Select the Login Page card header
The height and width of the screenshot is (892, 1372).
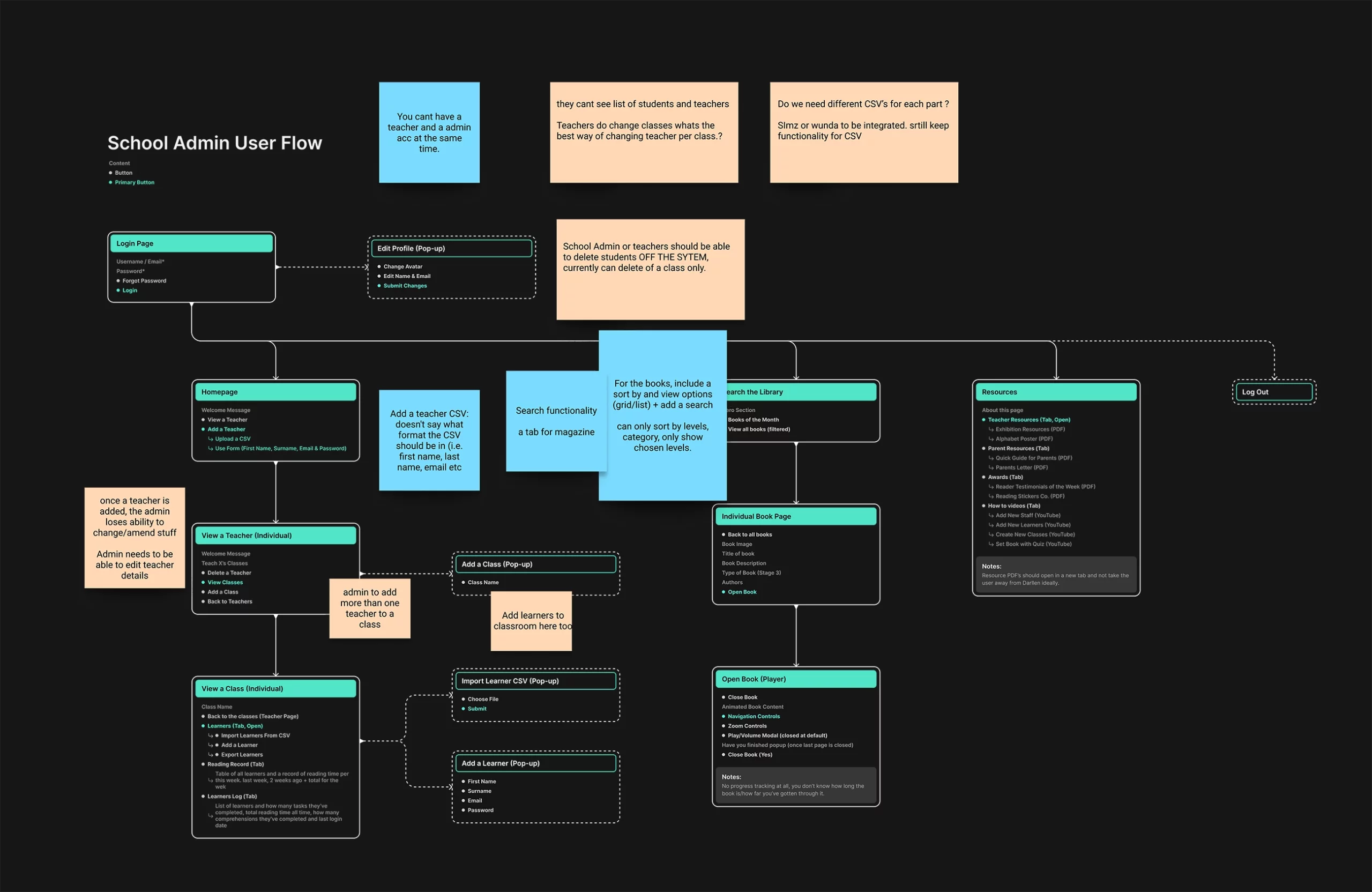point(191,243)
